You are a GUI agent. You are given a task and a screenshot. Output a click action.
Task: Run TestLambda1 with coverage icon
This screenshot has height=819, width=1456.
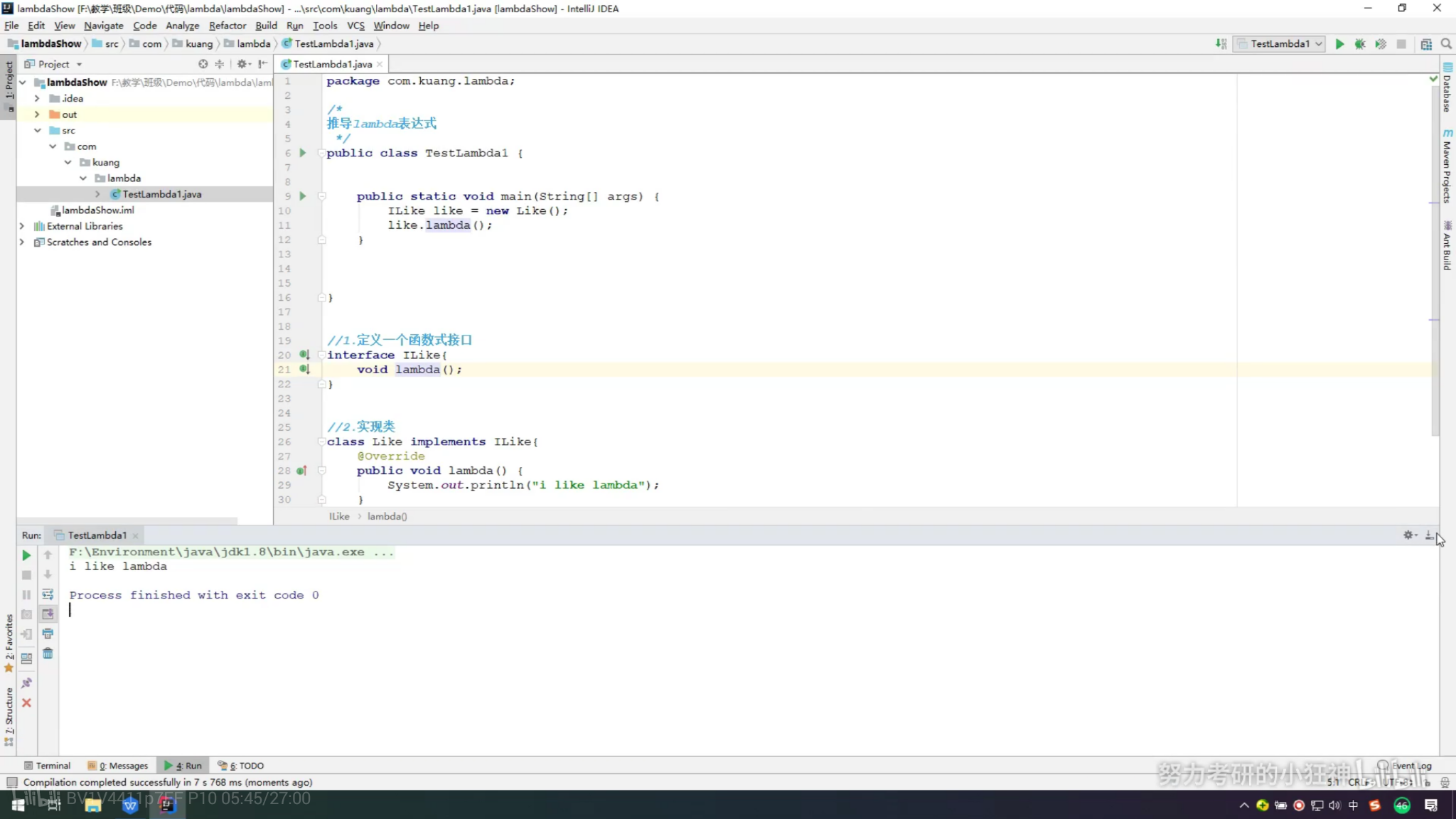(1381, 44)
